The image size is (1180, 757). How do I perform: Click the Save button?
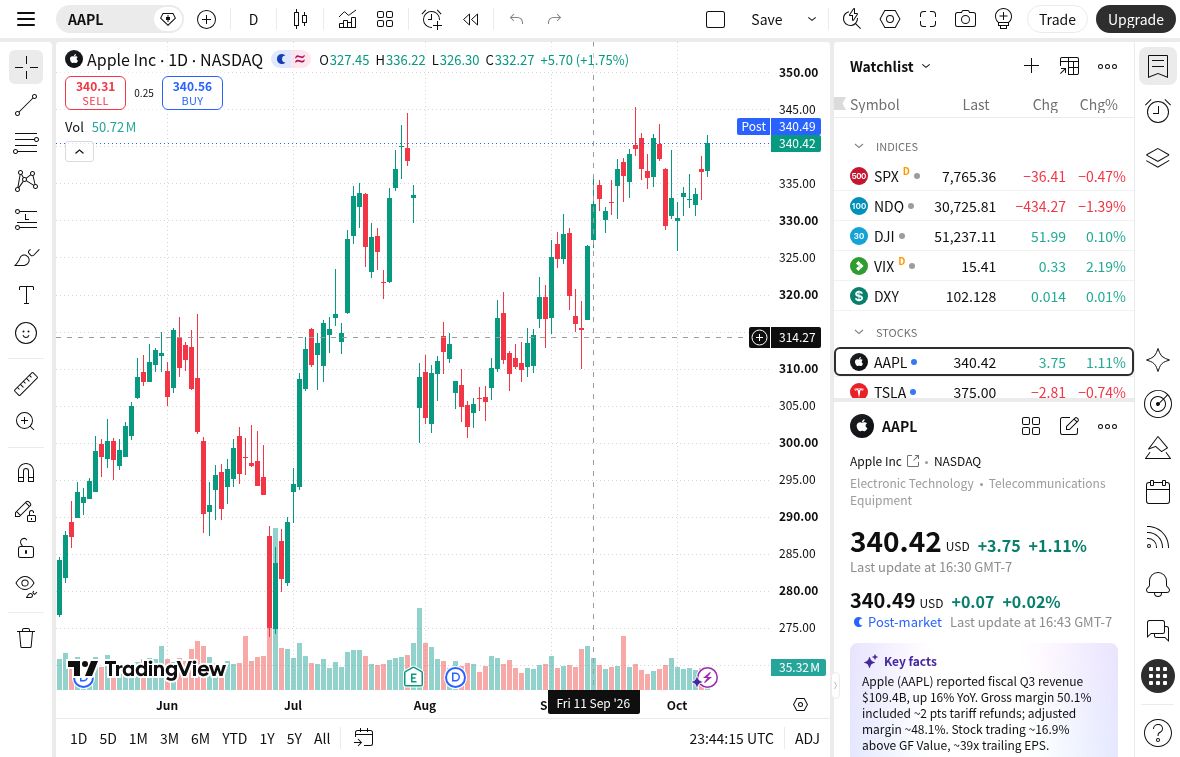point(767,20)
